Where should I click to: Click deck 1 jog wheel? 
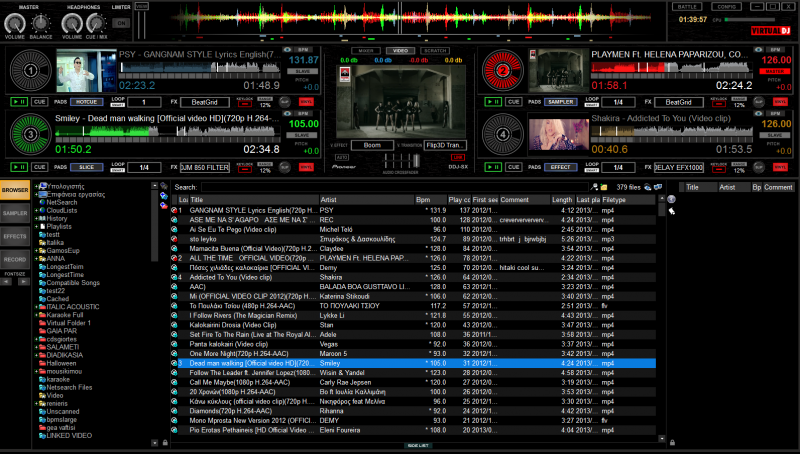[x=31, y=70]
